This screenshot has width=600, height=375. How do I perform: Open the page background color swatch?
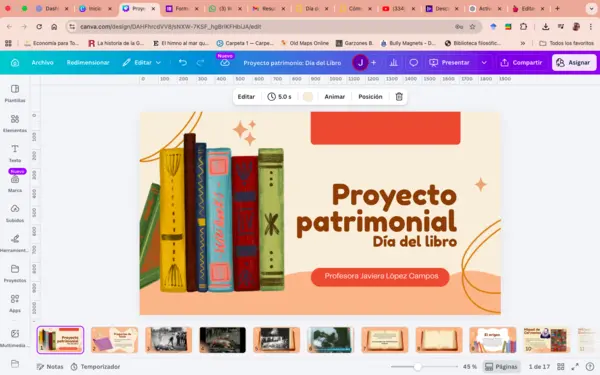pyautogui.click(x=308, y=96)
